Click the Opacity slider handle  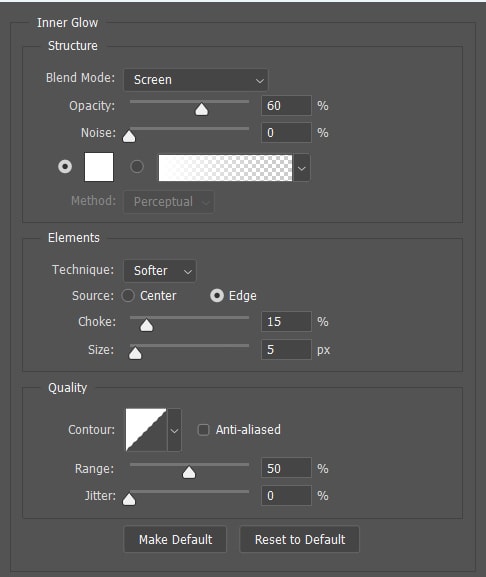point(202,109)
